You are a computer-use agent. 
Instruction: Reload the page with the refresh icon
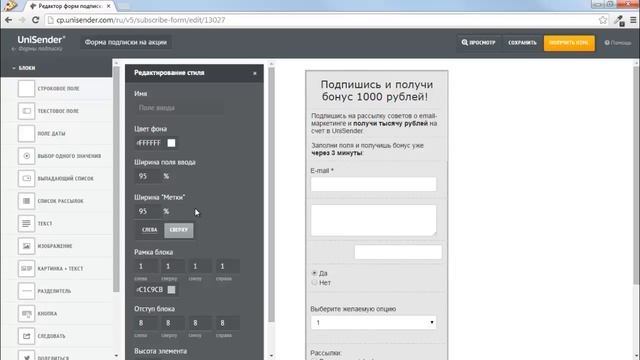click(x=36, y=20)
